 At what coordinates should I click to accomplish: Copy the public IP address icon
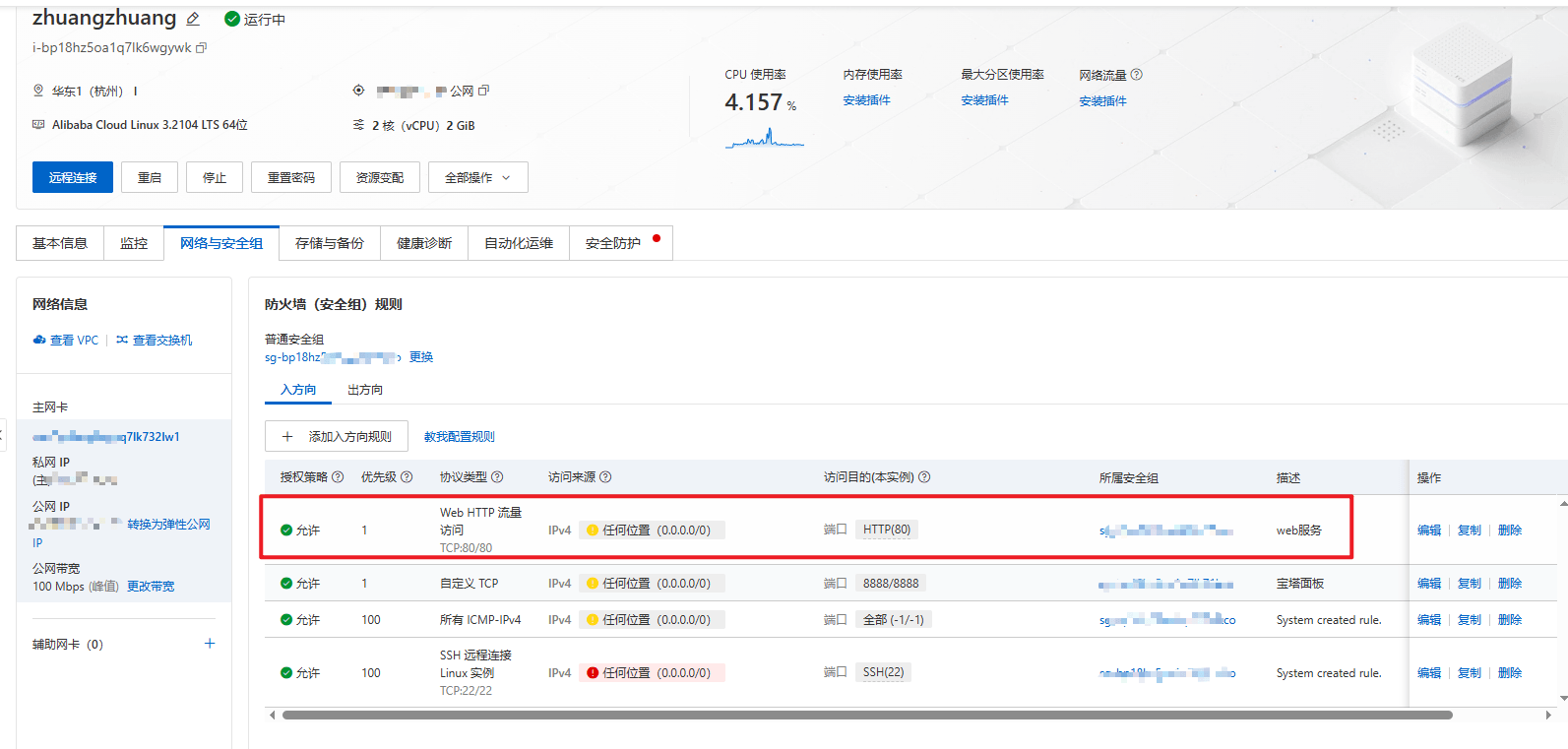coord(483,91)
